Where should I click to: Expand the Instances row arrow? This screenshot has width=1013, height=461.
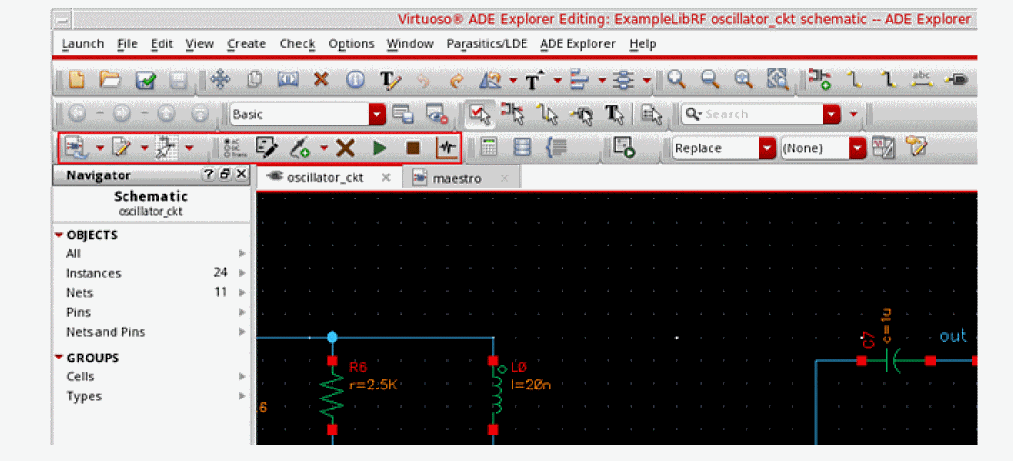click(242, 273)
